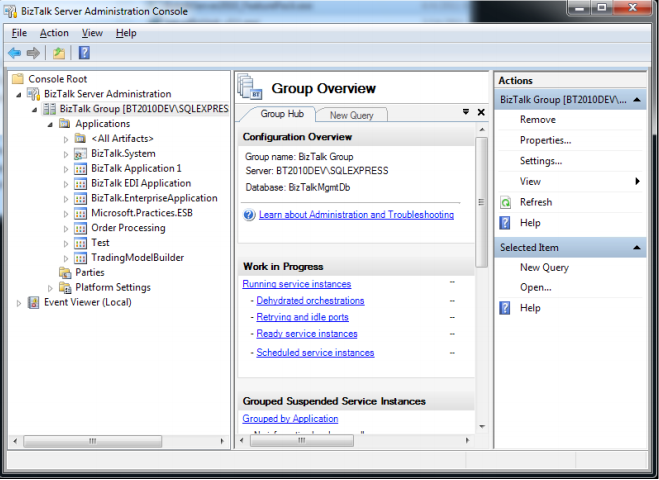Collapse the BizTalk Server Administration node

tap(19, 95)
